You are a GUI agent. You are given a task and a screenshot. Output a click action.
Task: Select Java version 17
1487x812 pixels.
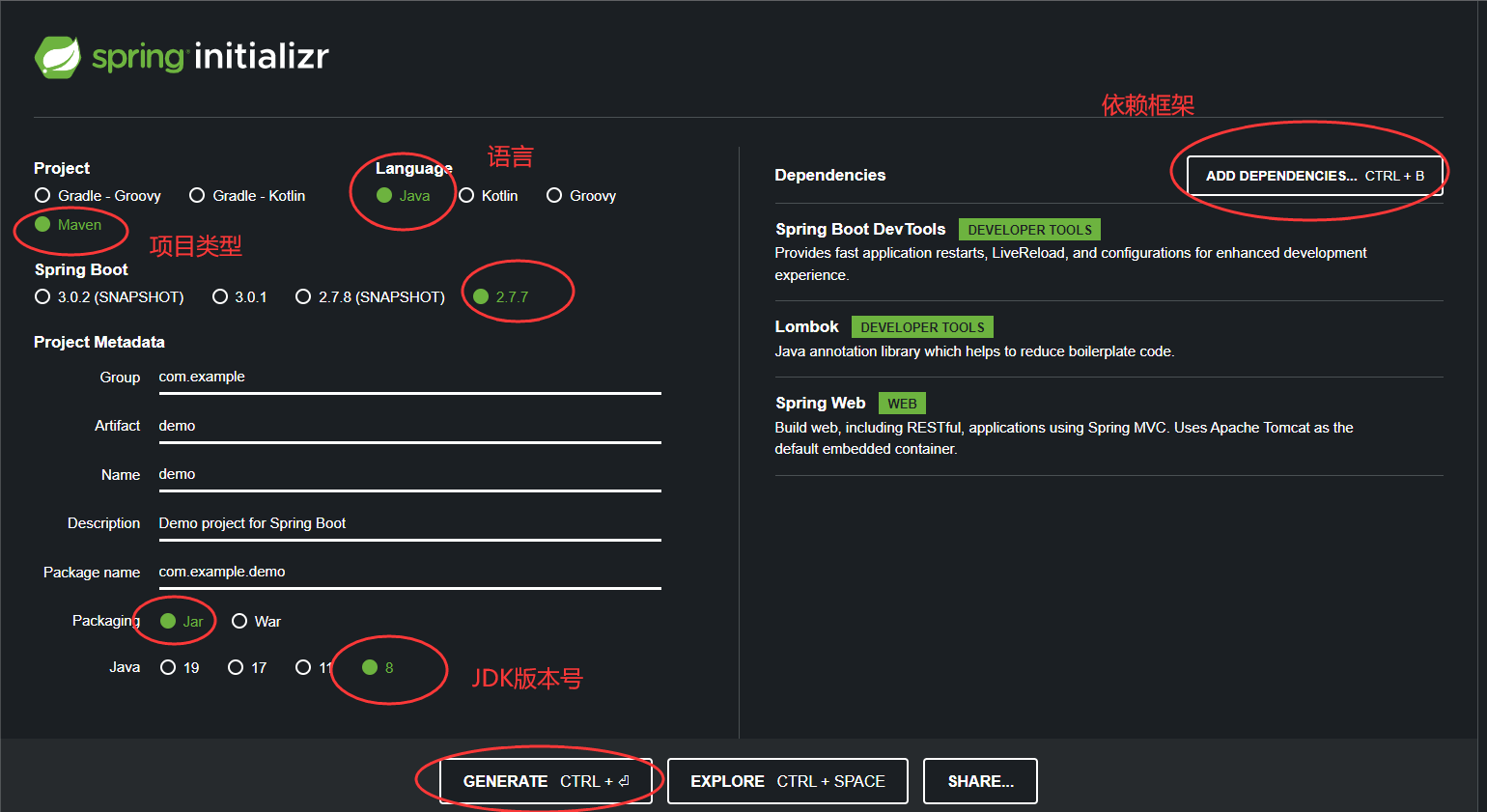coord(247,668)
